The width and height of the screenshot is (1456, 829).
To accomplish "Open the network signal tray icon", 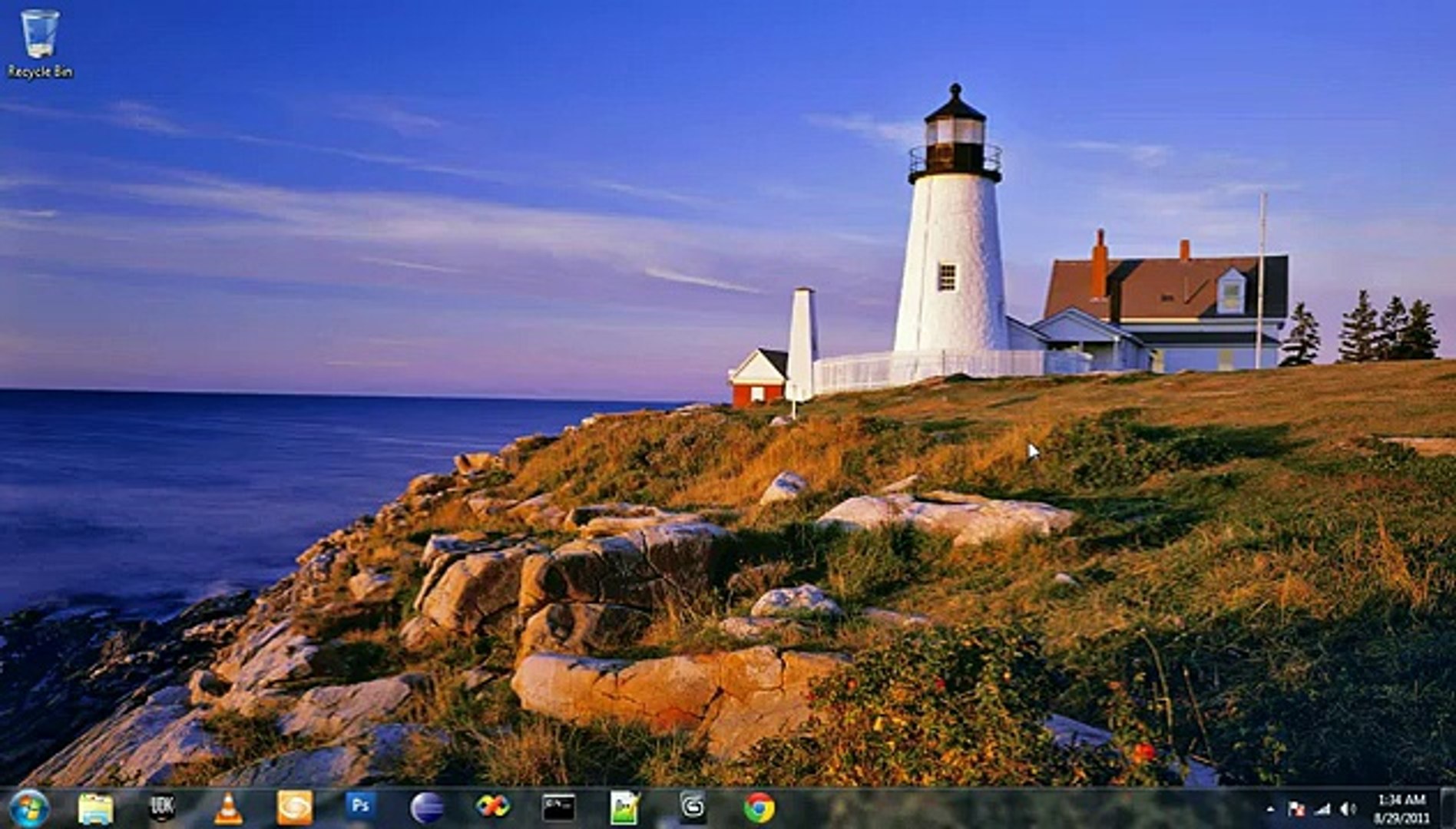I will point(1322,809).
